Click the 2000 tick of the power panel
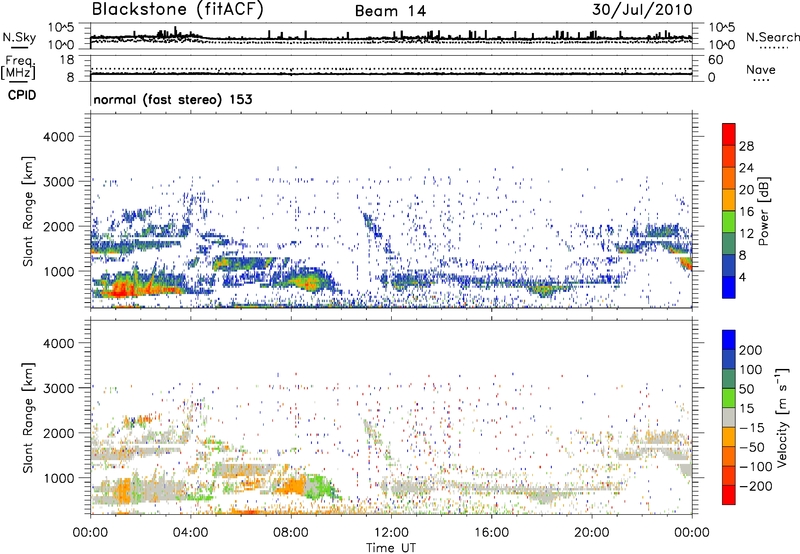The image size is (800, 554). (59, 226)
